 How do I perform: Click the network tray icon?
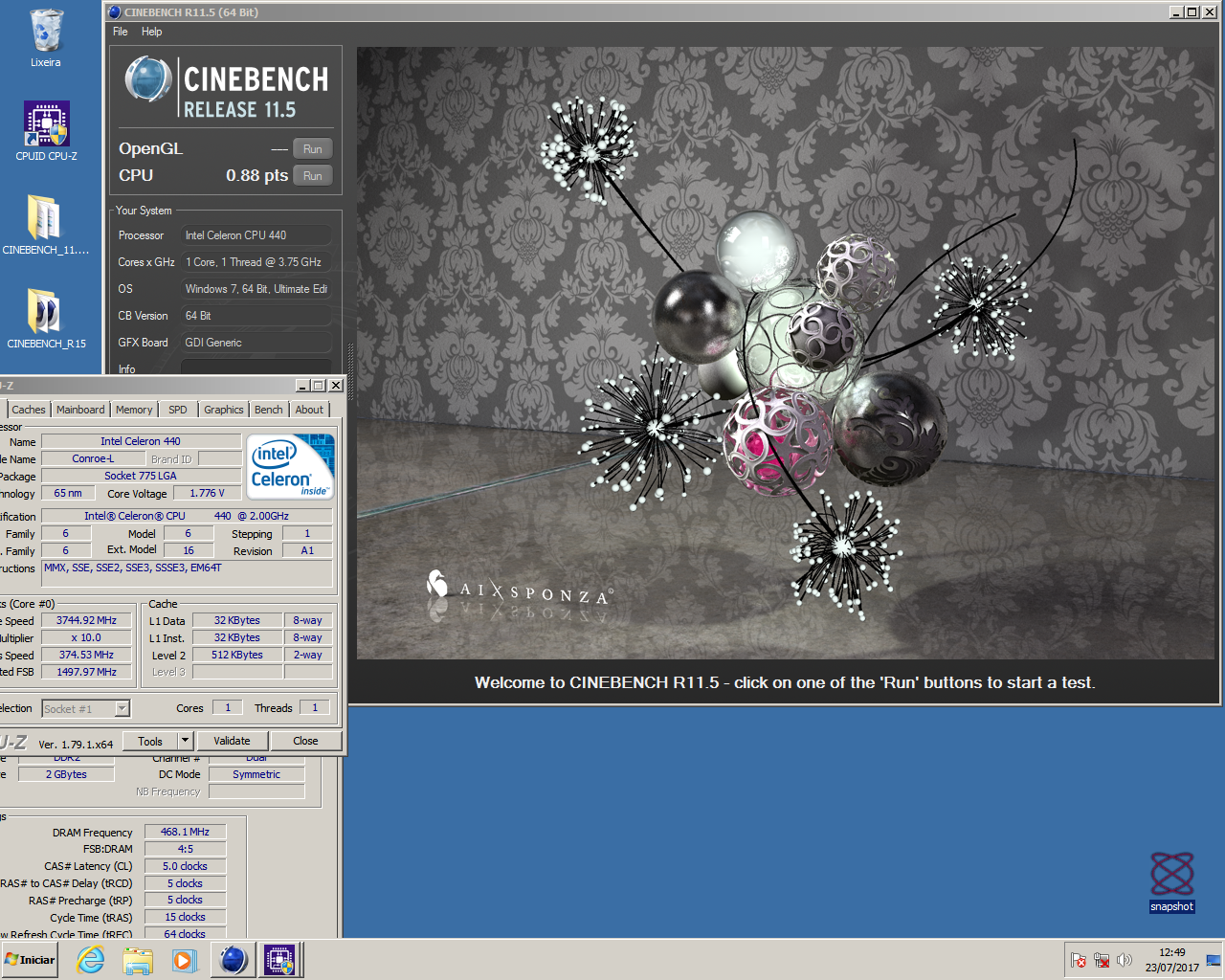(1102, 960)
